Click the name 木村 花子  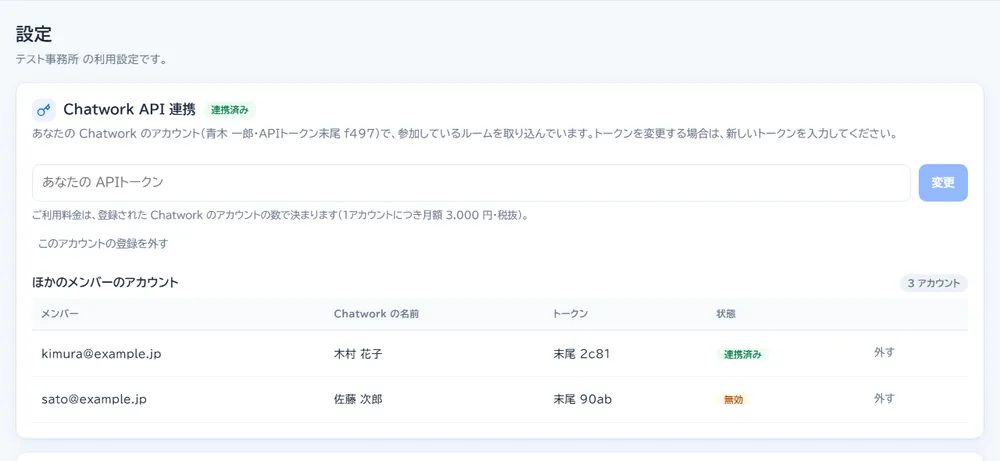[x=358, y=354]
